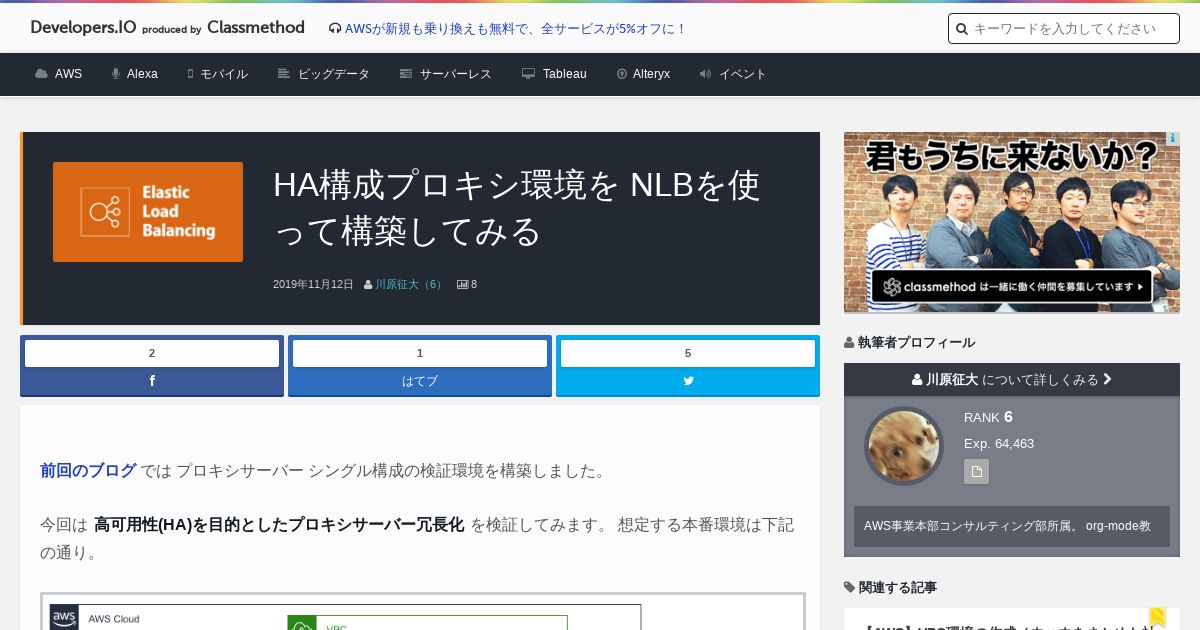This screenshot has width=1200, height=630.
Task: Share the article on Facebook
Action: pos(152,381)
